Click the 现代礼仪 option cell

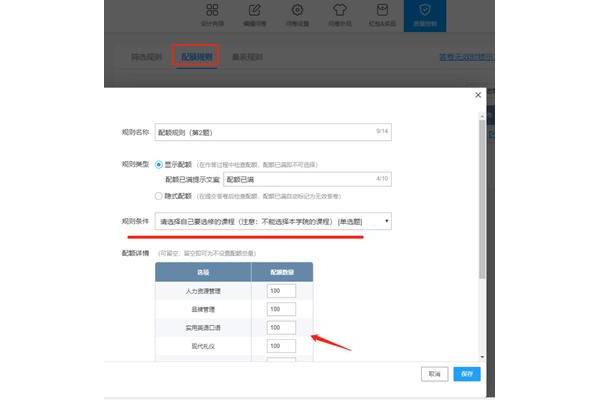point(203,346)
